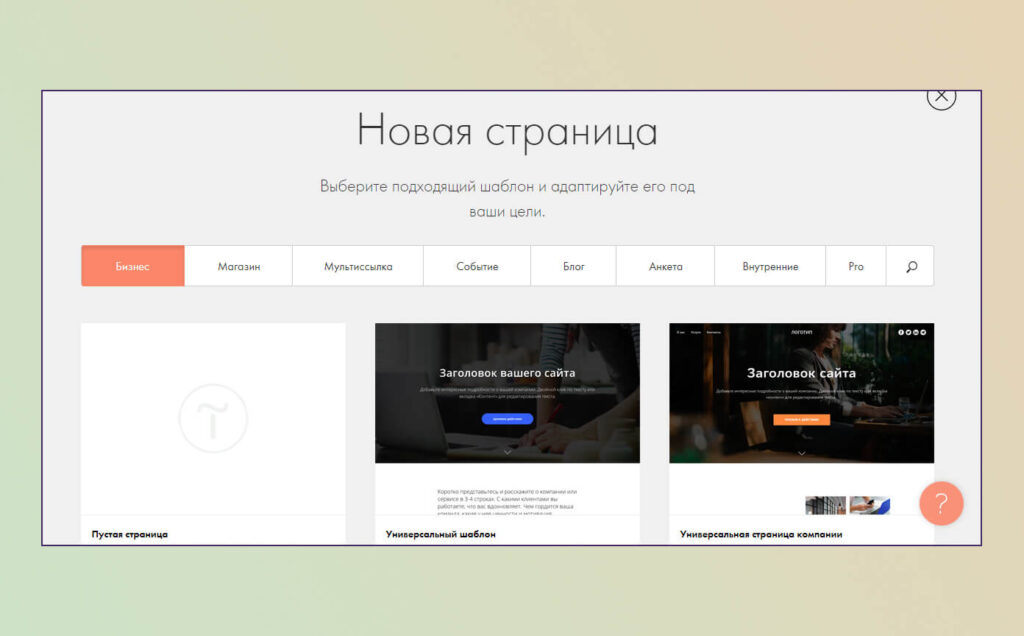This screenshot has width=1024, height=636.
Task: Switch to the Бизнес tab
Action: click(x=133, y=266)
